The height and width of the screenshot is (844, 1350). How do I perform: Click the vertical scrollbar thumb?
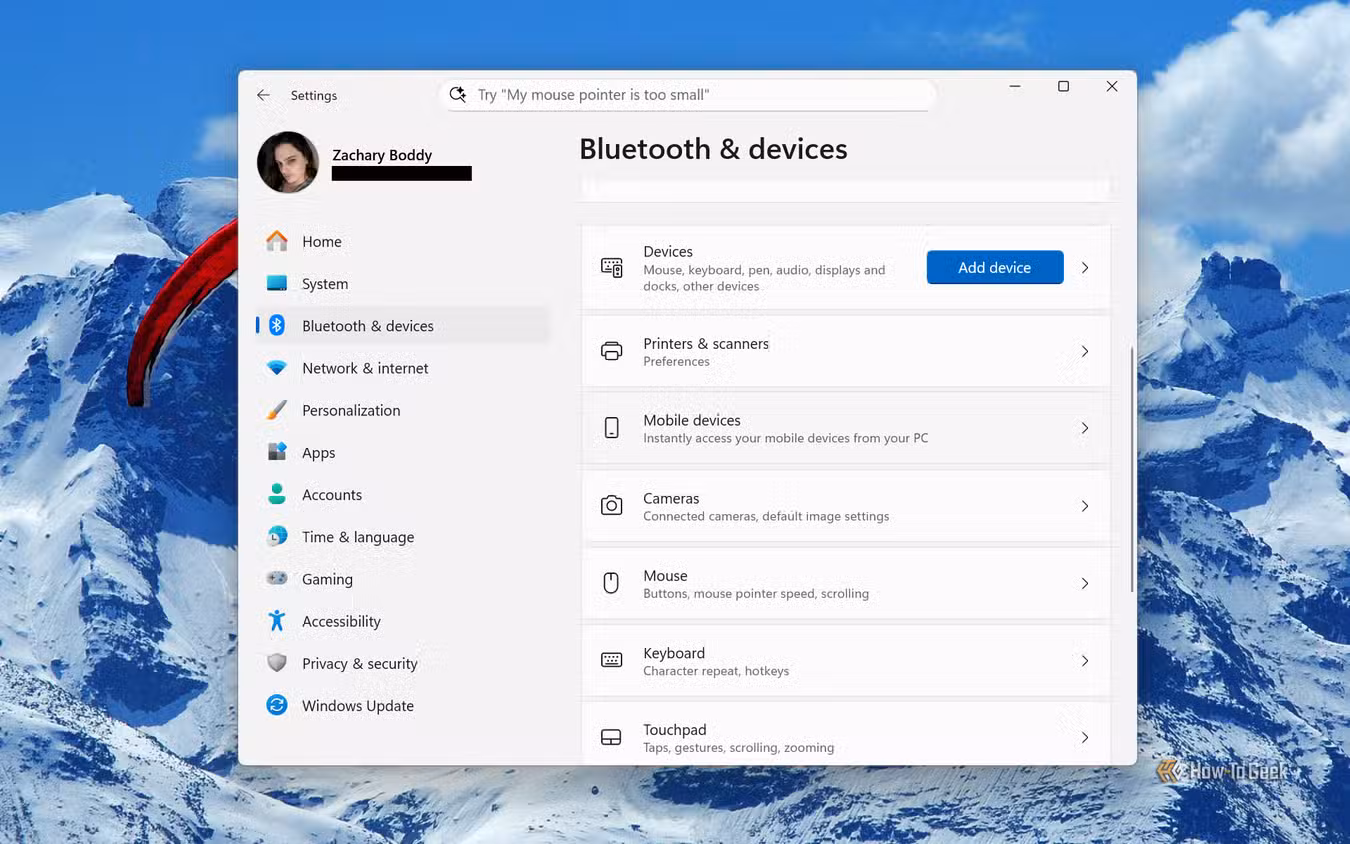point(1132,470)
